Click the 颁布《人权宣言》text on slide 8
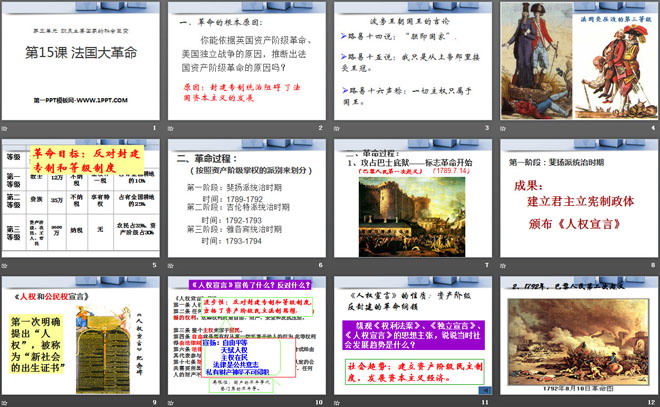Image resolution: width=660 pixels, height=407 pixels. click(580, 239)
